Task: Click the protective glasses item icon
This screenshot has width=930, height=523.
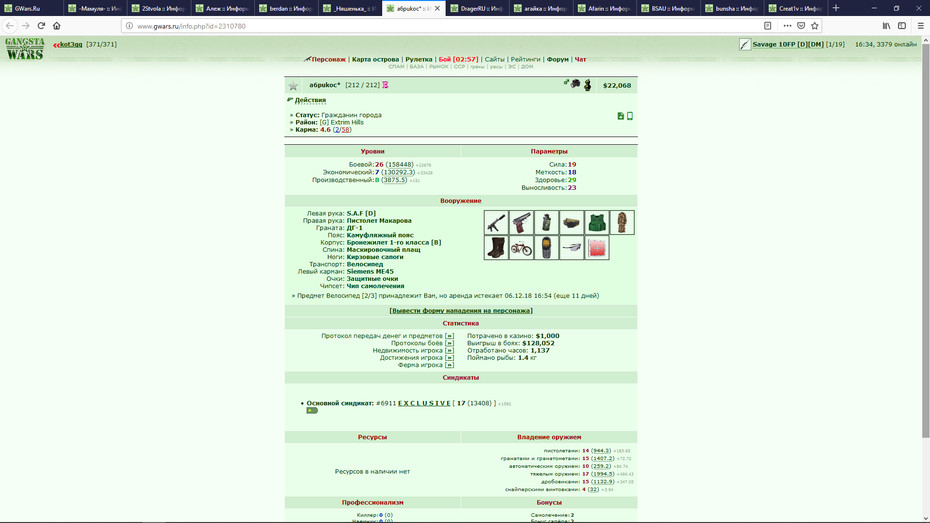Action: [572, 248]
